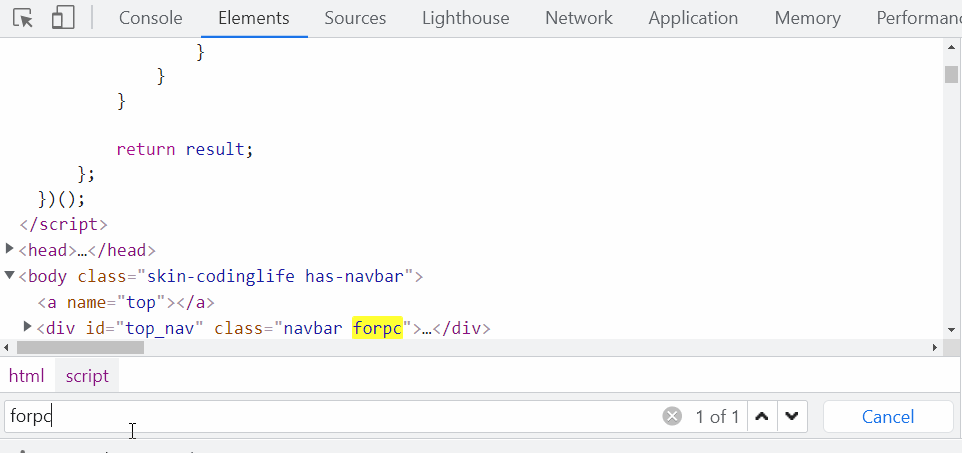This screenshot has height=453, width=962.
Task: Select the closing </script> tag line
Action: tap(63, 225)
